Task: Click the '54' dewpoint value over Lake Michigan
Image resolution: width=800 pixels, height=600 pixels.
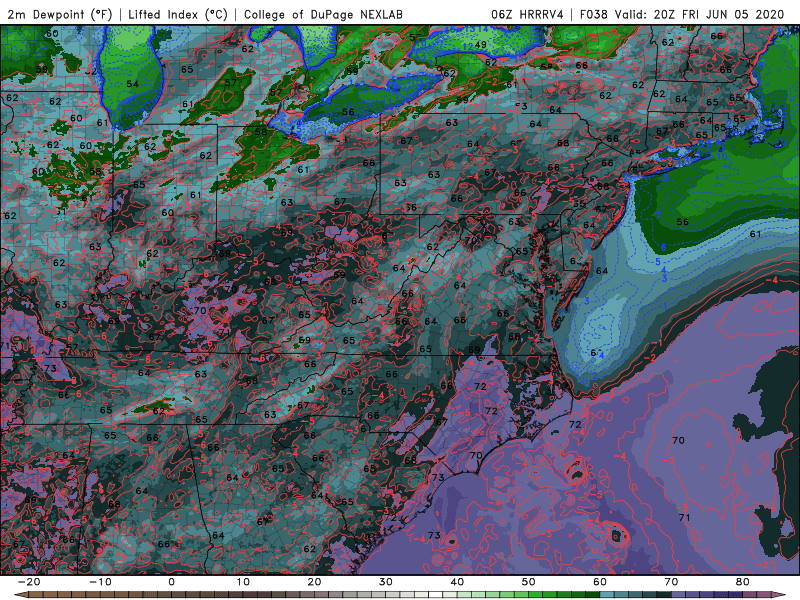Action: (x=133, y=84)
